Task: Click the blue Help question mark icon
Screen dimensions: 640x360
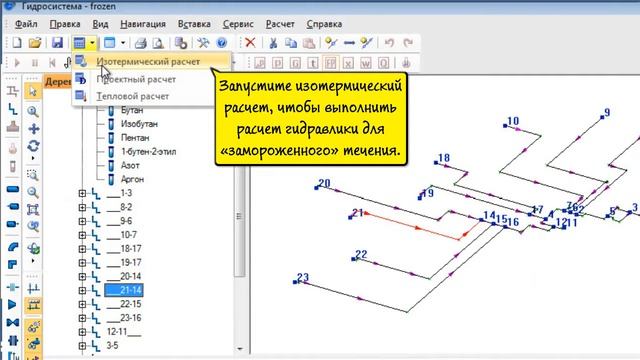Action: pos(221,42)
